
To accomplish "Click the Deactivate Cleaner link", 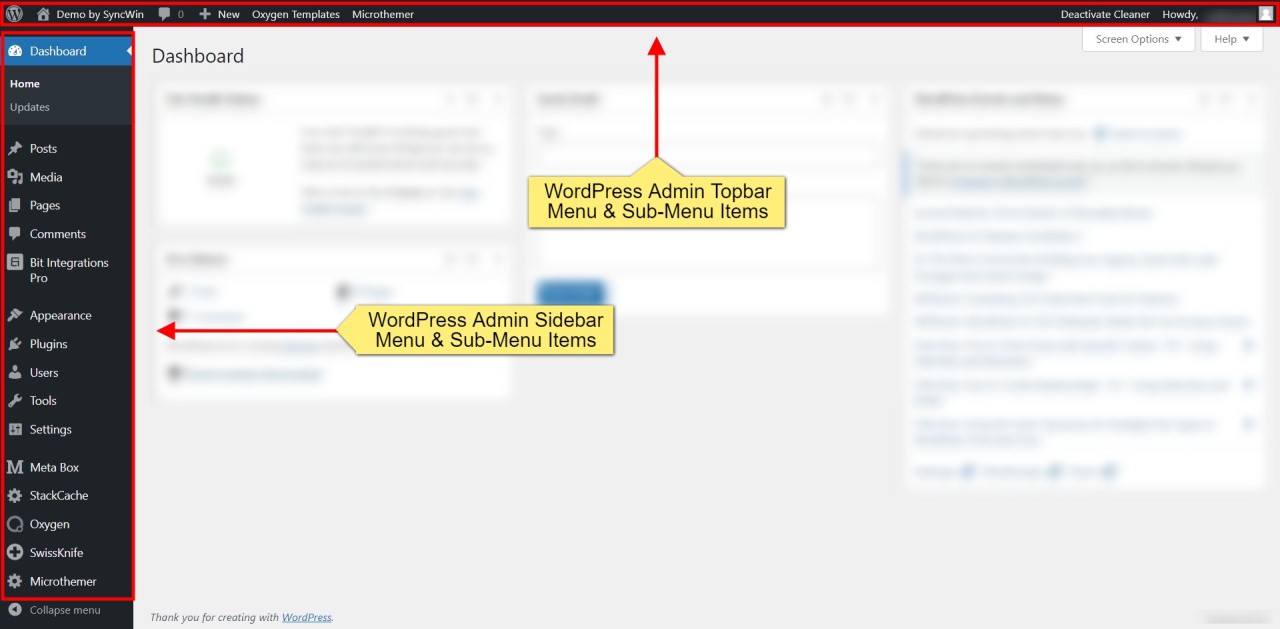I will click(x=1105, y=14).
